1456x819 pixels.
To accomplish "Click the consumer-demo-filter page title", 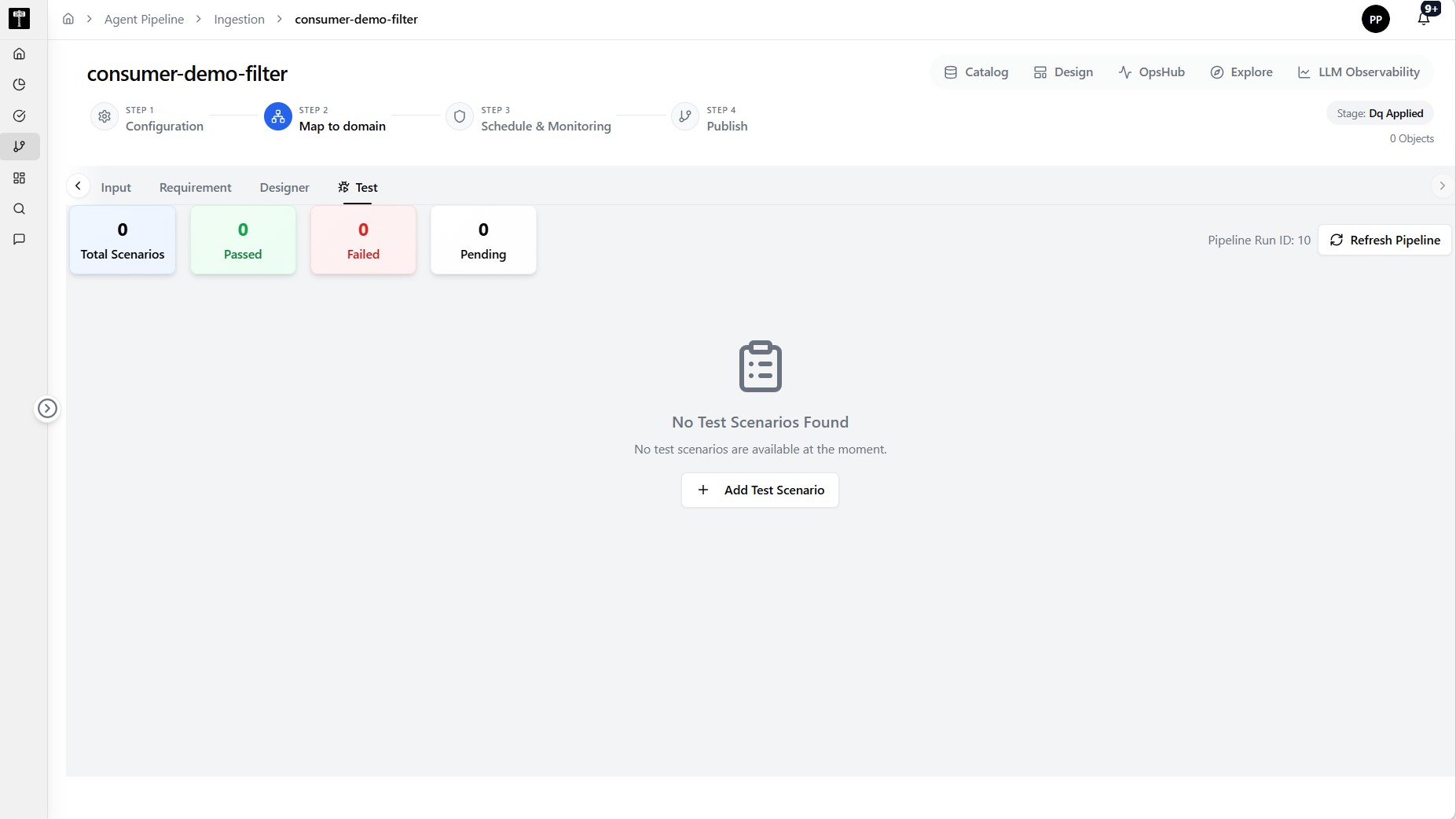I will pos(187,73).
